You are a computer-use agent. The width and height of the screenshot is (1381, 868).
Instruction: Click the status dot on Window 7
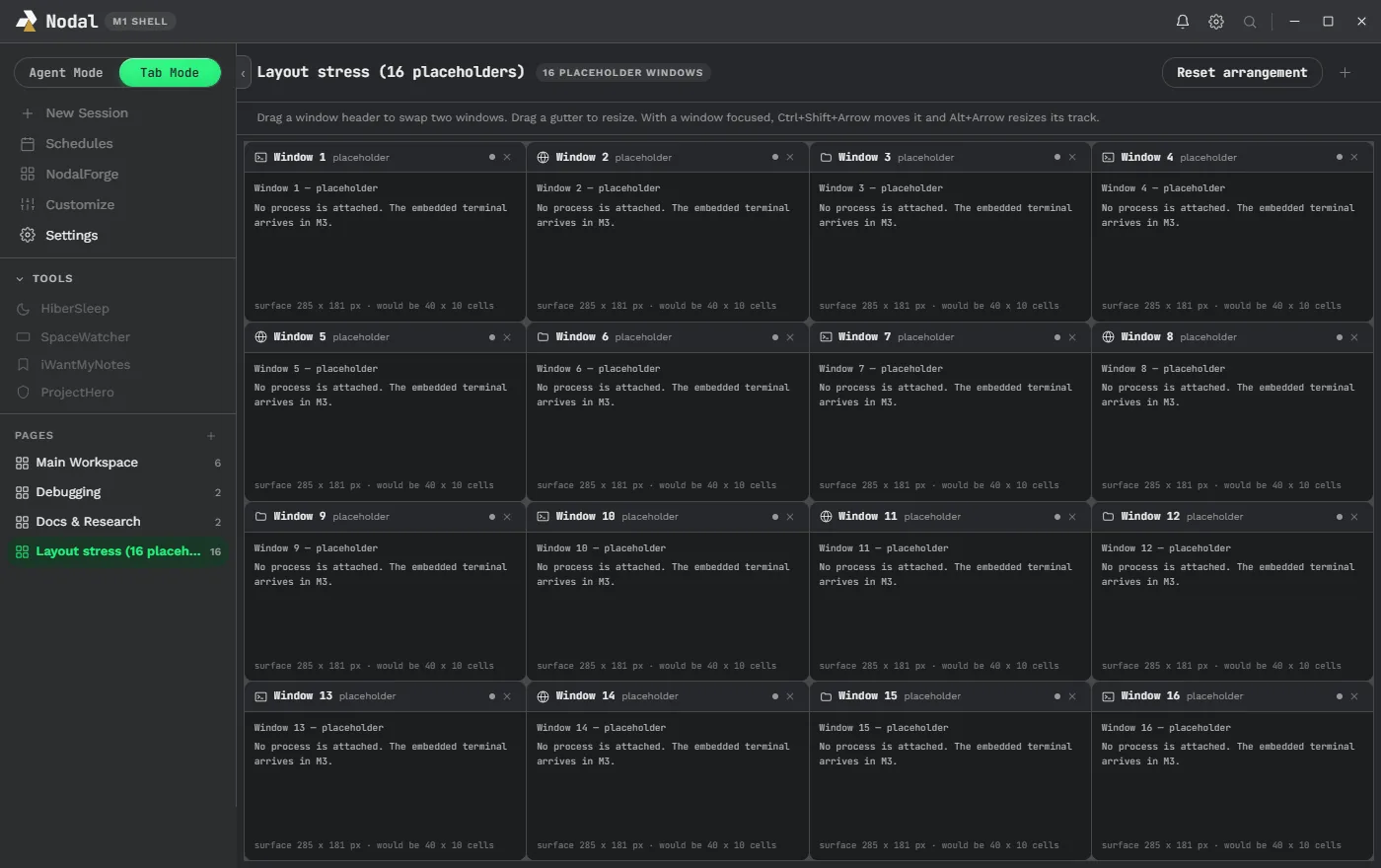coord(1057,336)
